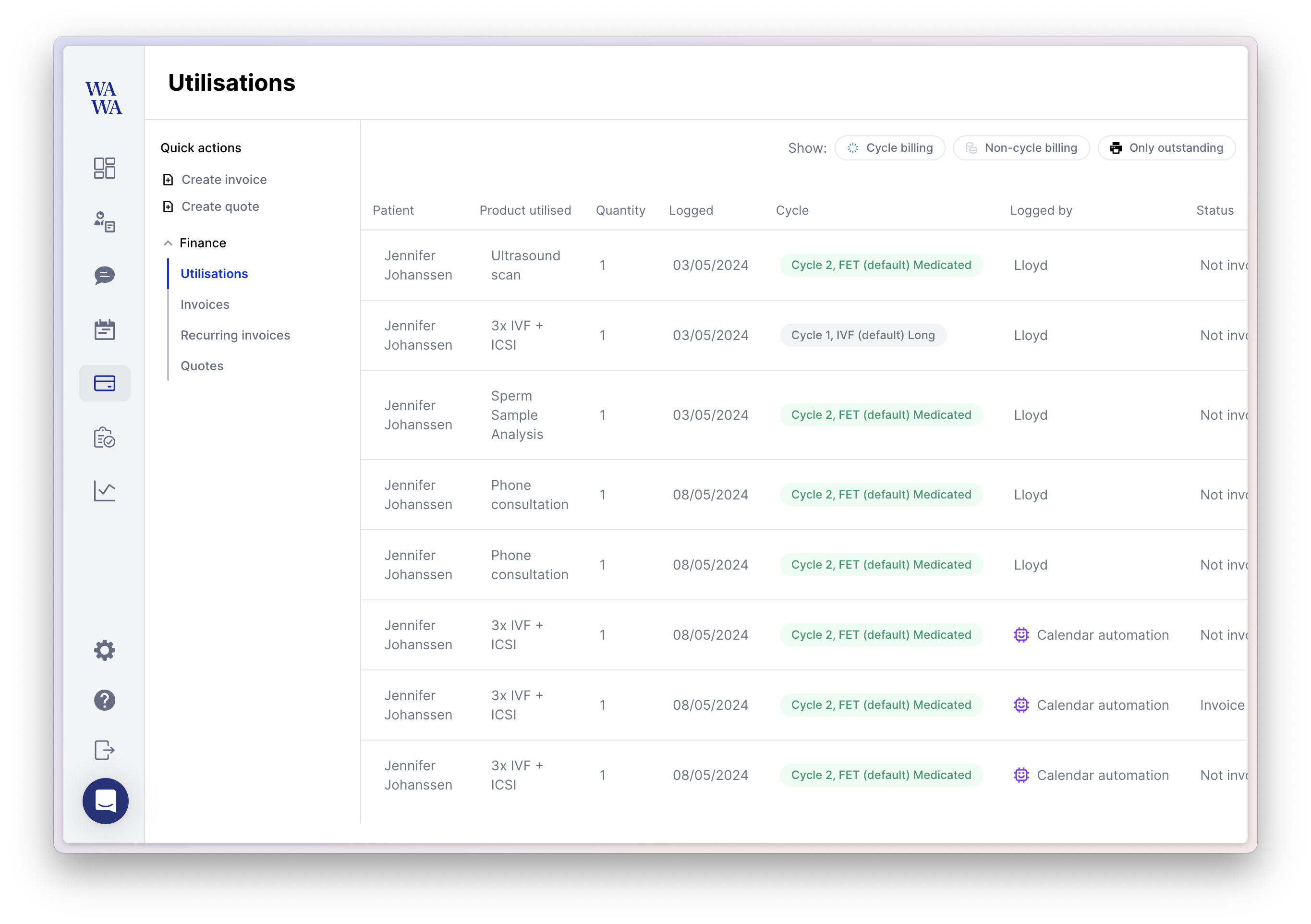Click the logout icon in sidebar
1311x924 pixels.
coord(105,750)
